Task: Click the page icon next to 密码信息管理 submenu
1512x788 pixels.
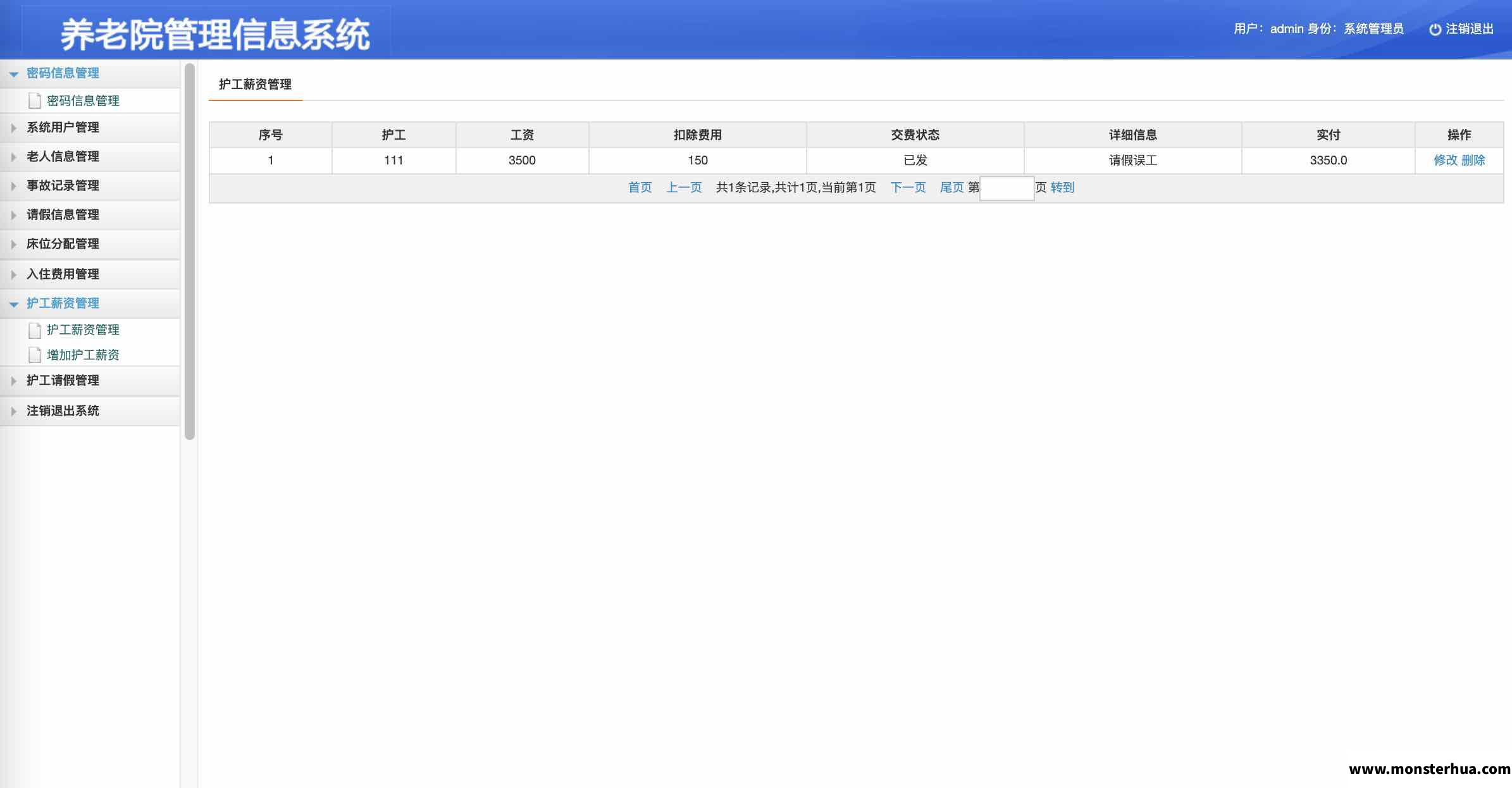Action: 35,101
